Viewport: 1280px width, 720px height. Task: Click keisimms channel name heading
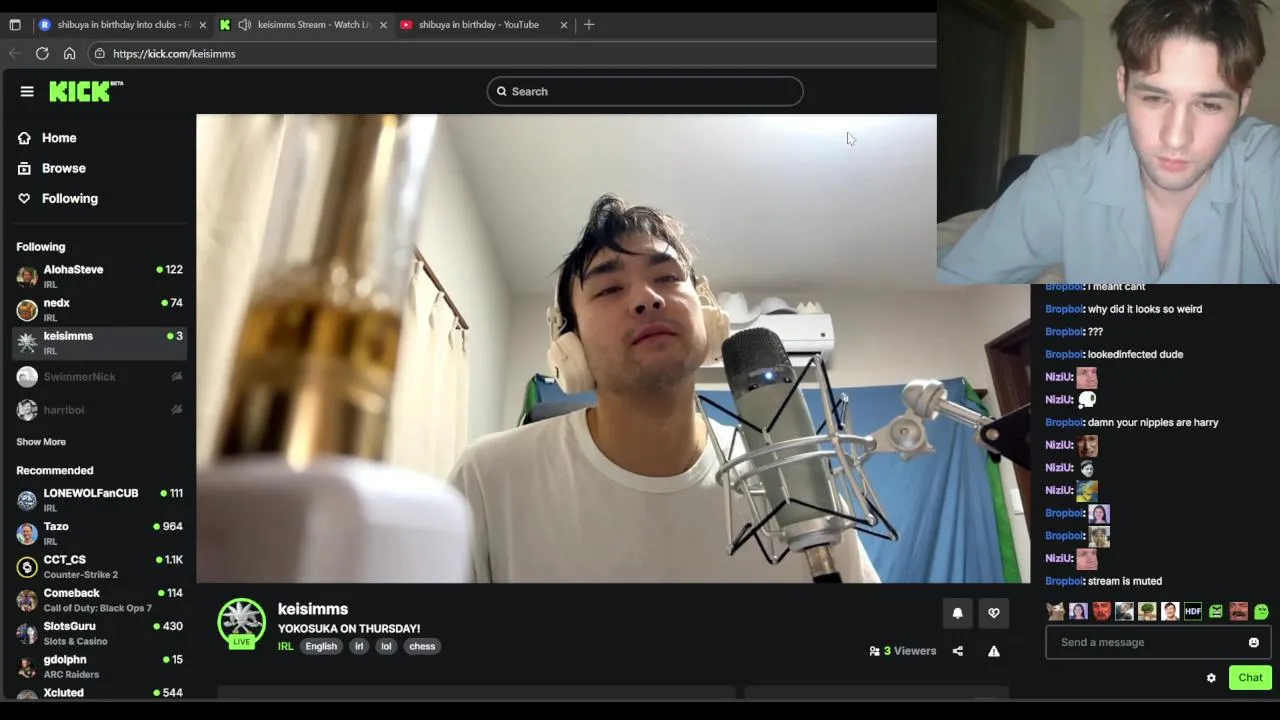(313, 609)
